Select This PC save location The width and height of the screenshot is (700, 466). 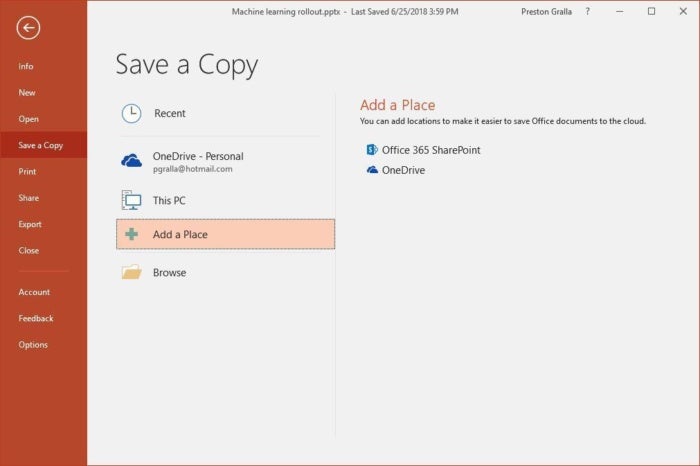pyautogui.click(x=225, y=200)
